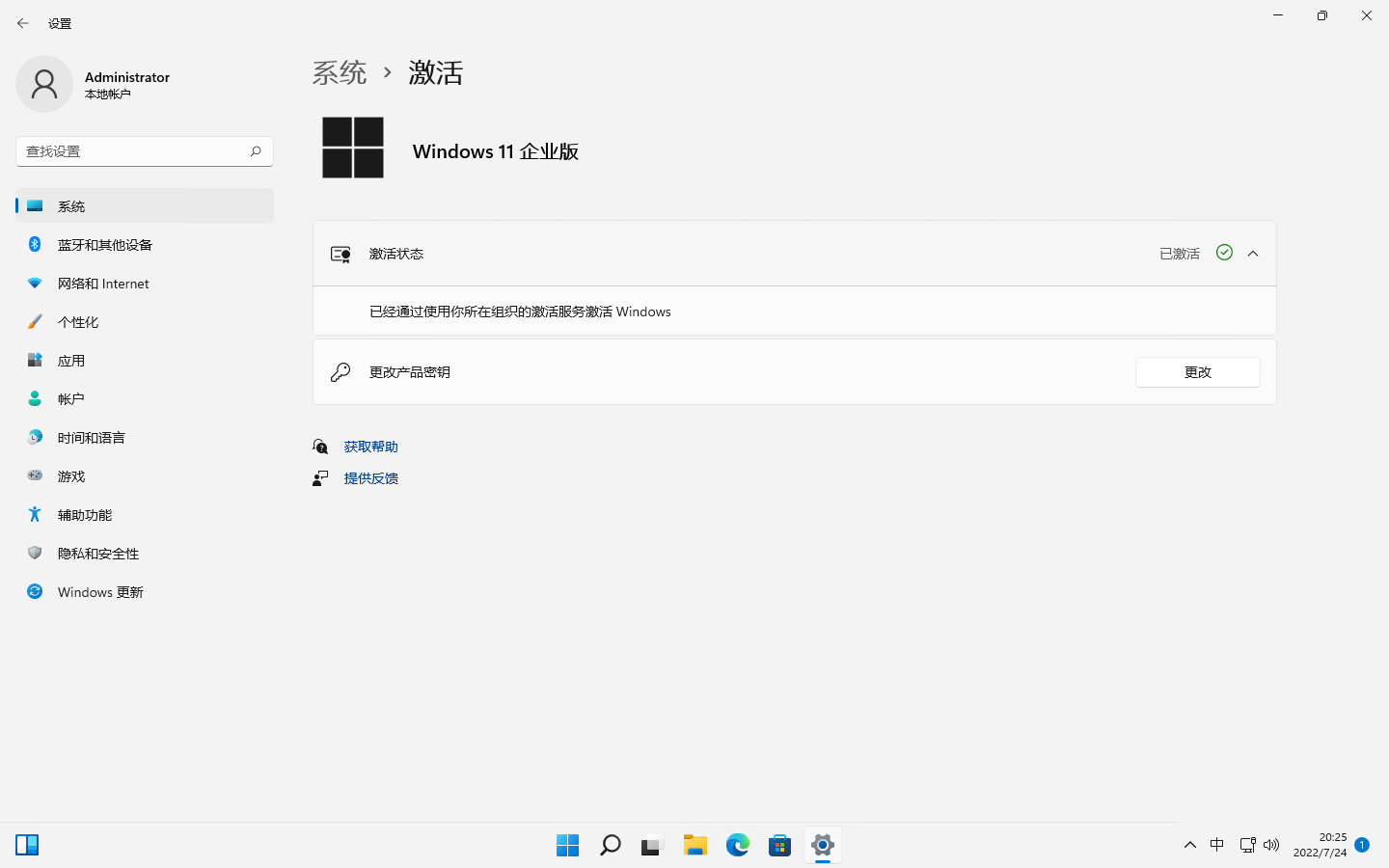The image size is (1389, 868).
Task: Click the 提供反馈 person icon
Action: tap(320, 478)
